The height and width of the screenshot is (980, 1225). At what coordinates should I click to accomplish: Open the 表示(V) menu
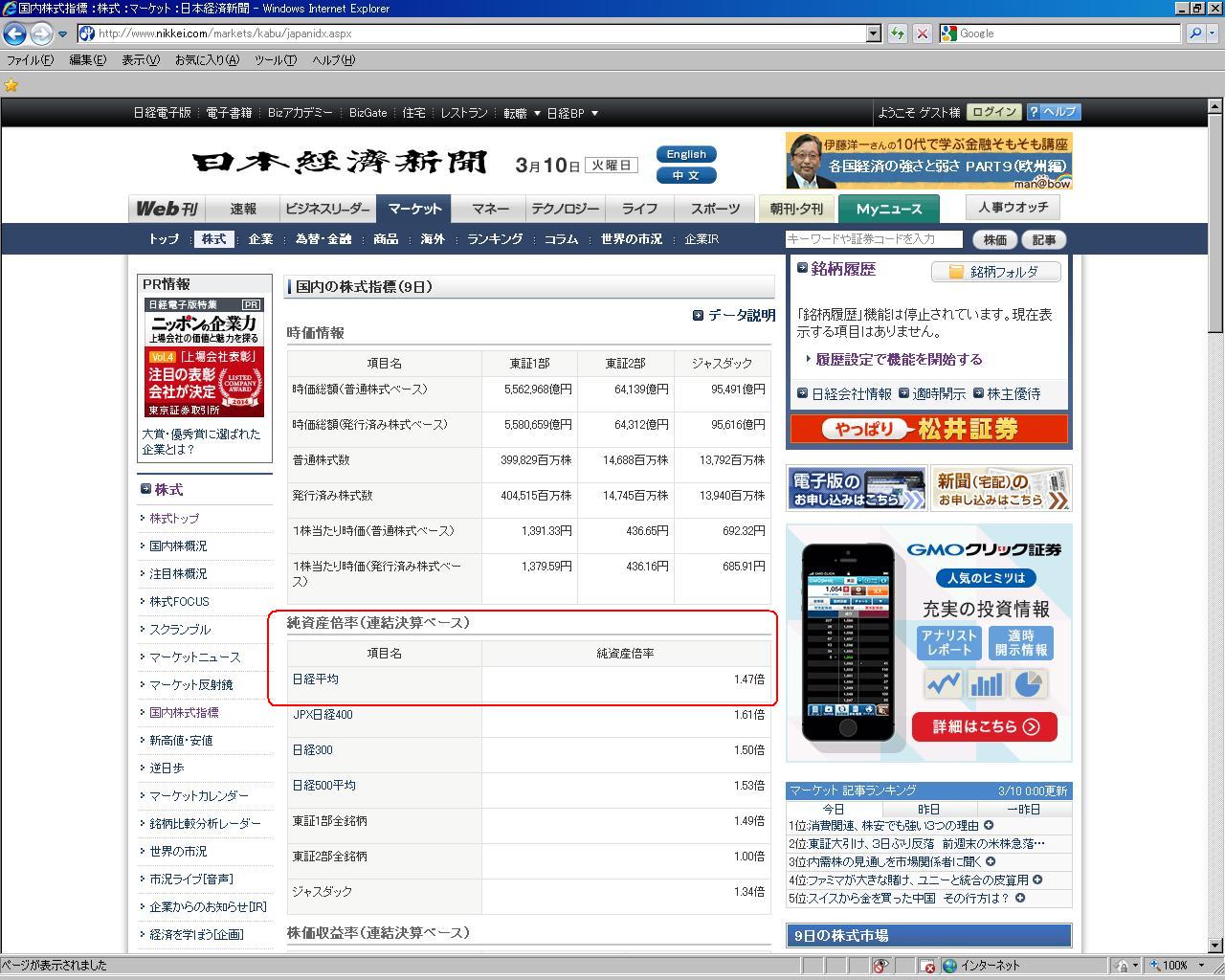click(x=141, y=60)
